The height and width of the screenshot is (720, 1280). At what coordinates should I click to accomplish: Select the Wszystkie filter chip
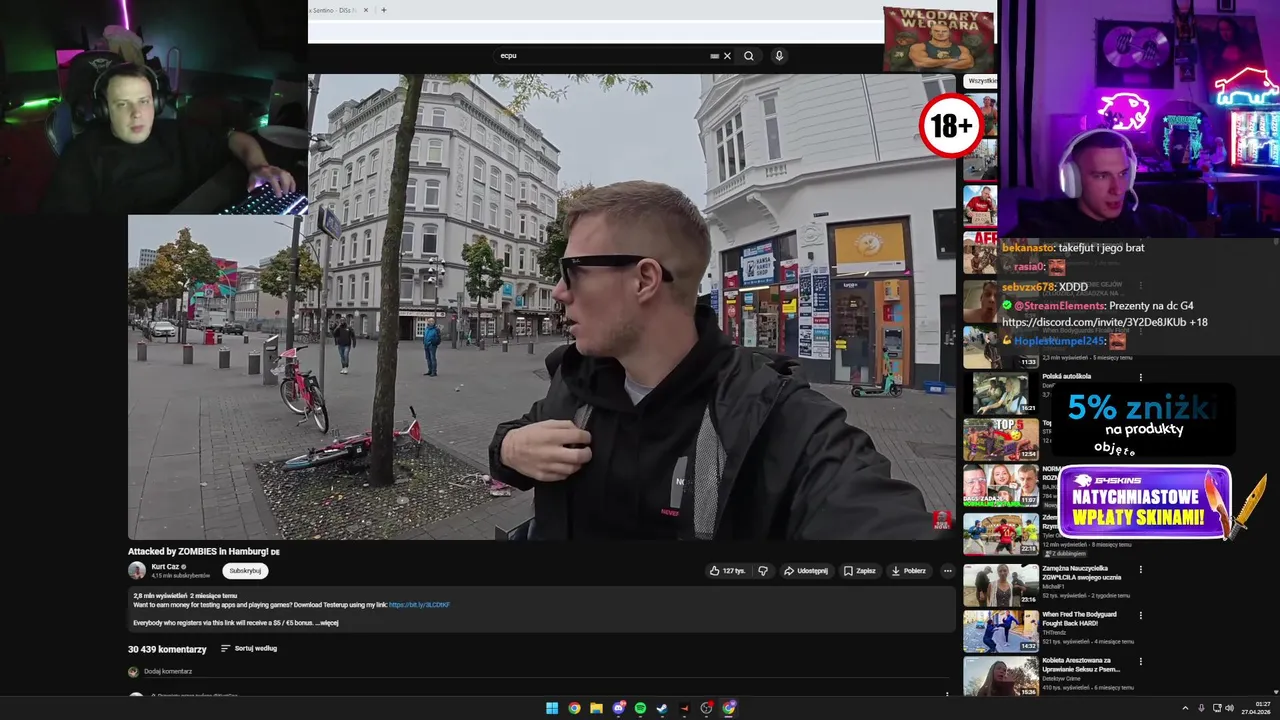(x=982, y=81)
